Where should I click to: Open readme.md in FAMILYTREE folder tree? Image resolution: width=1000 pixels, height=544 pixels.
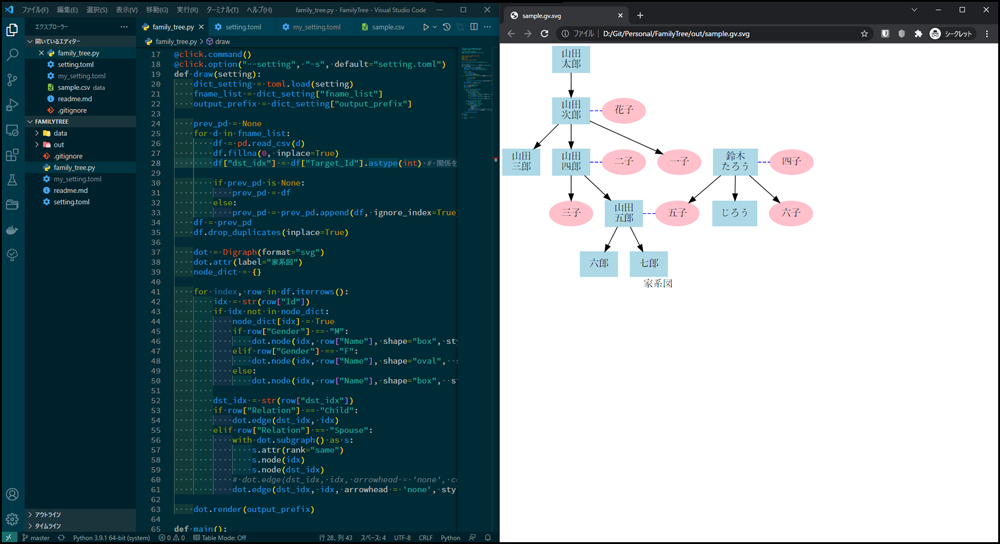[70, 191]
